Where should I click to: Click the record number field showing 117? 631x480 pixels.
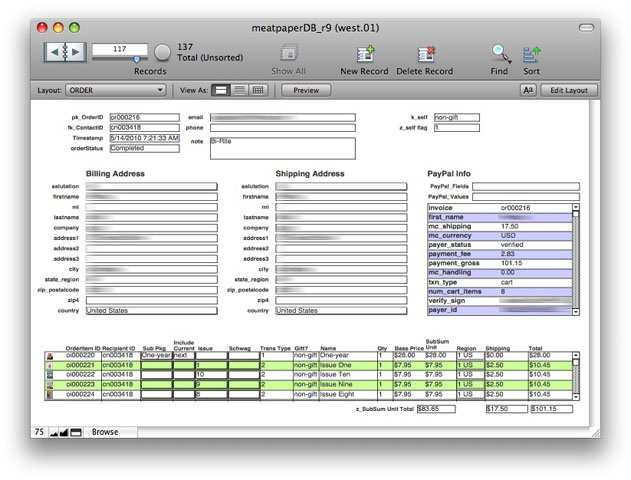pos(119,49)
